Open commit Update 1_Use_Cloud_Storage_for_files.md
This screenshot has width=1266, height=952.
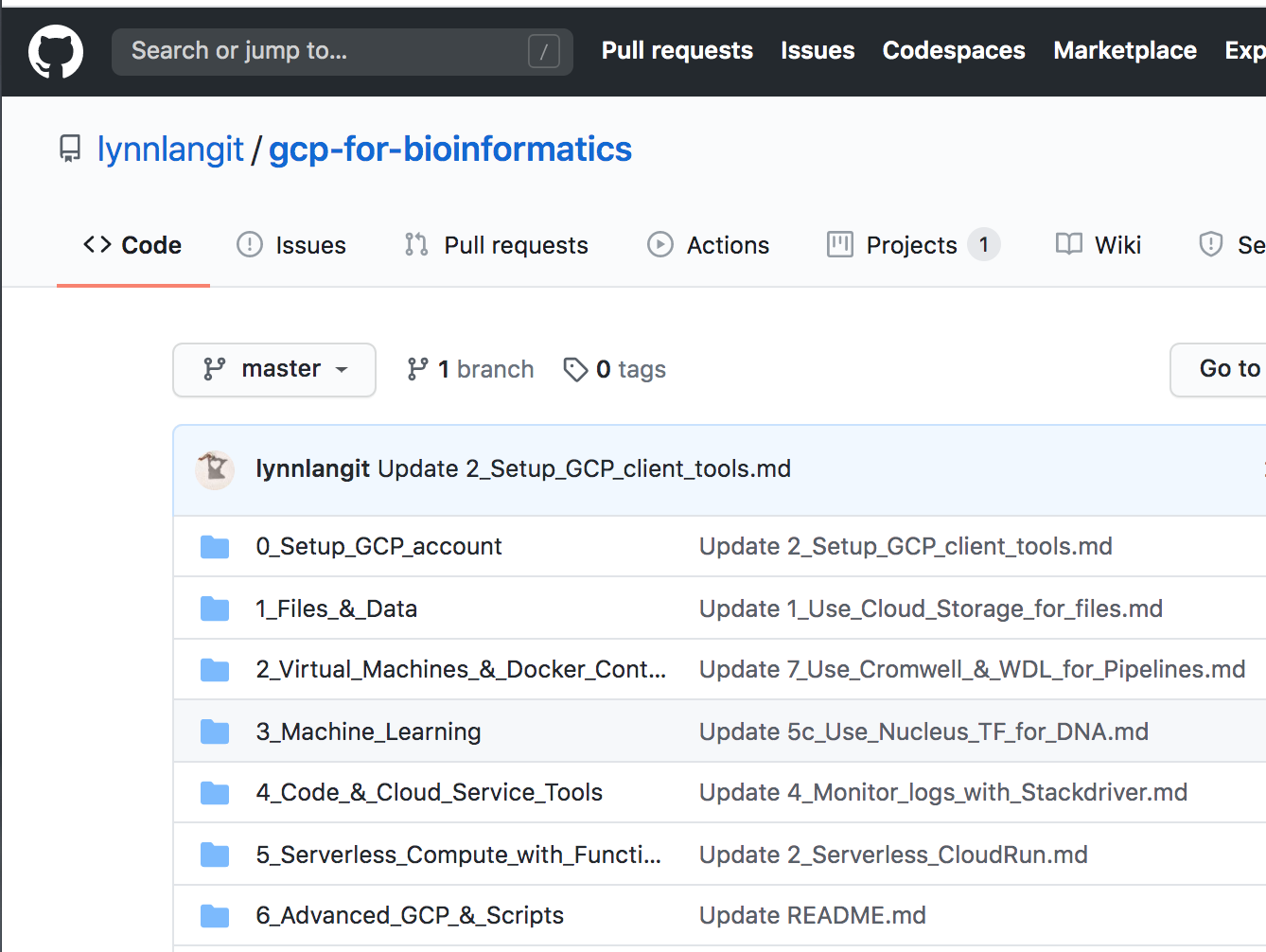pyautogui.click(x=931, y=608)
